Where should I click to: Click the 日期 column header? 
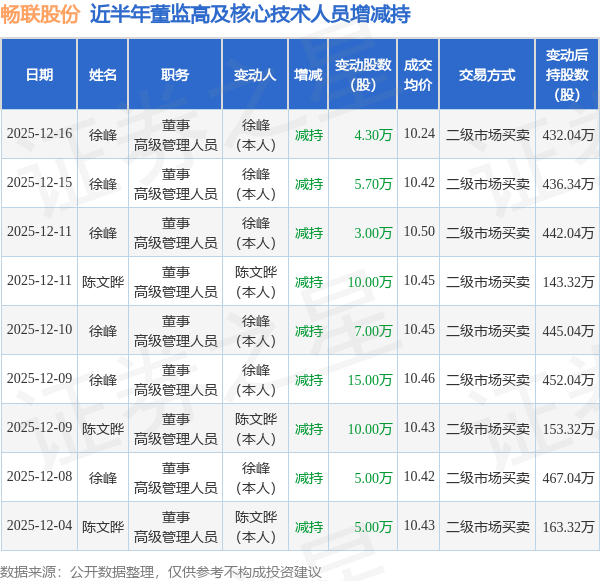39,74
